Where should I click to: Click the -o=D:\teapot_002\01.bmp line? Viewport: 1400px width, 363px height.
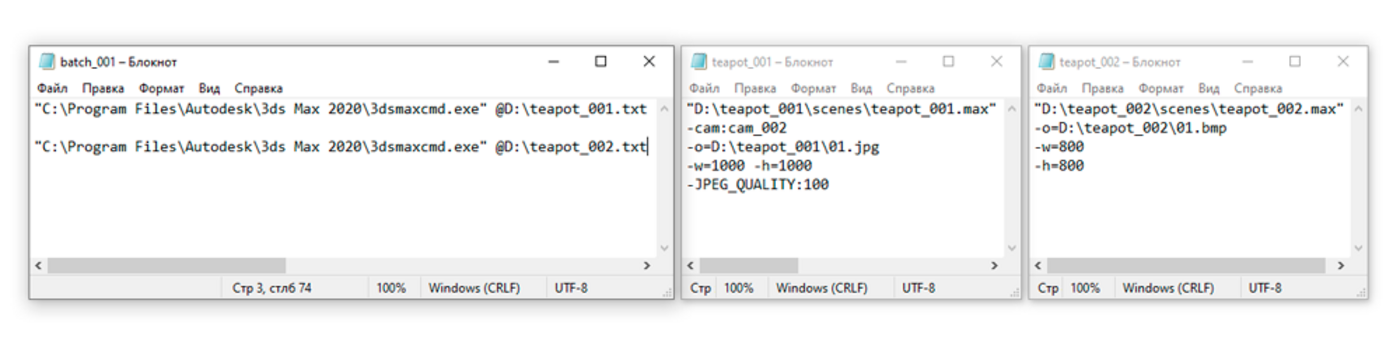tap(1131, 128)
